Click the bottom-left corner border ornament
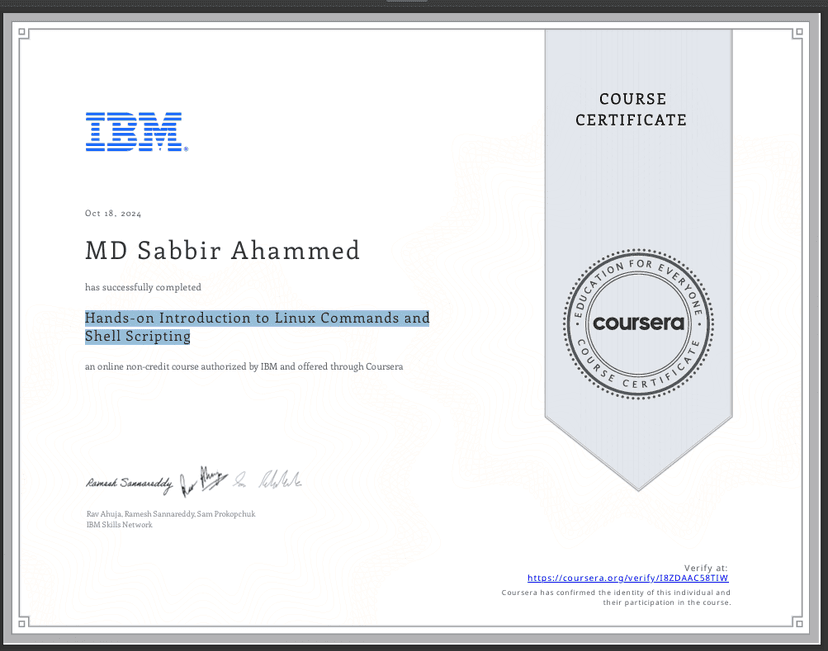 (23, 623)
